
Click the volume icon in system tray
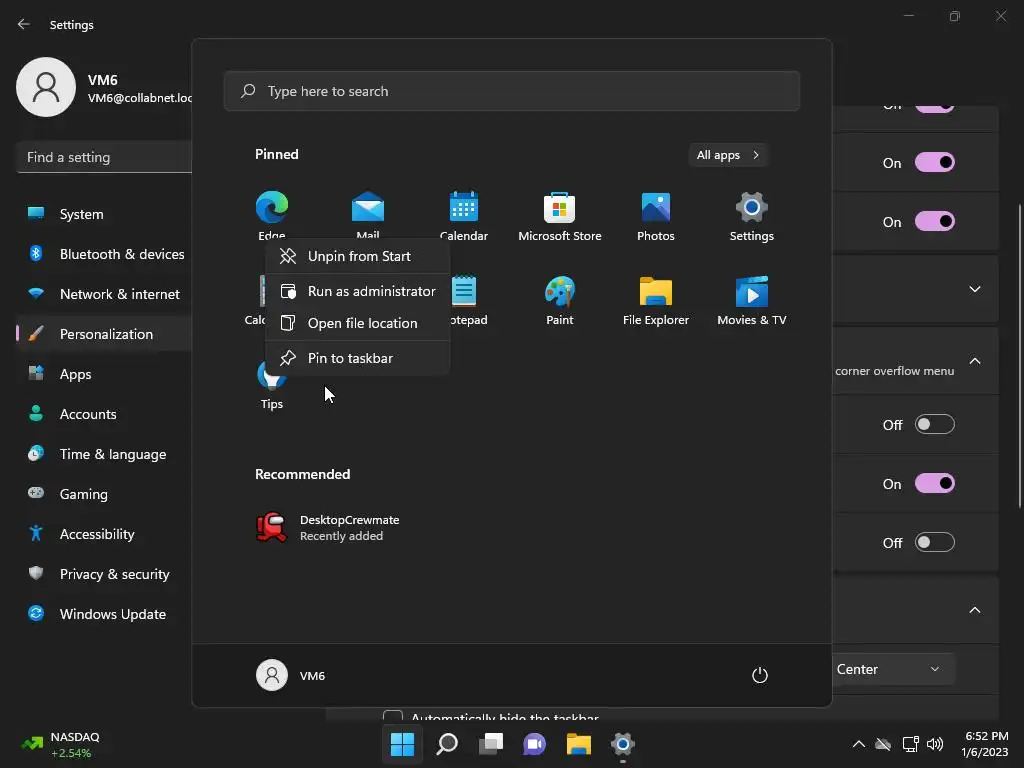click(935, 744)
